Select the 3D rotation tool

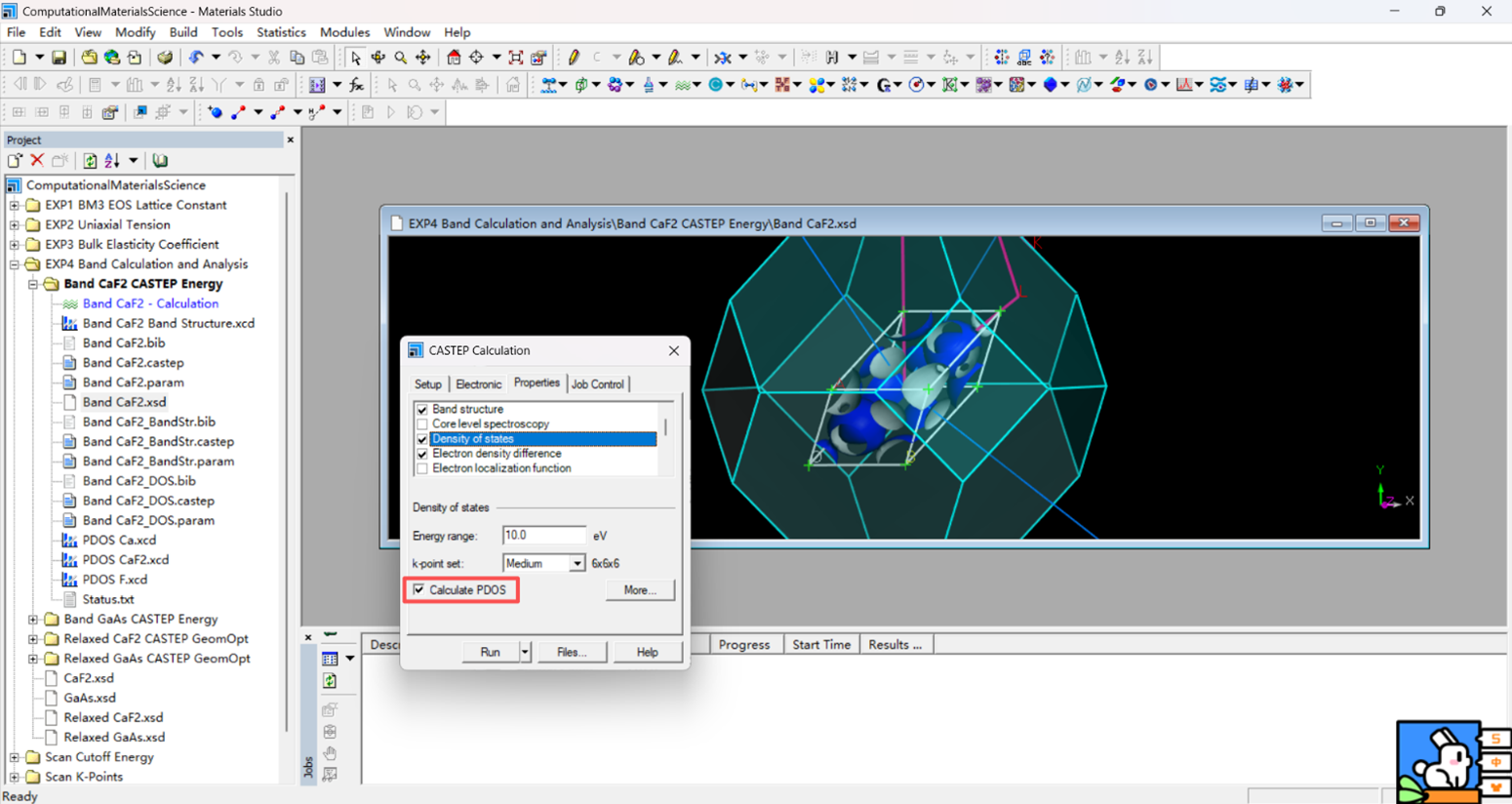pos(378,58)
